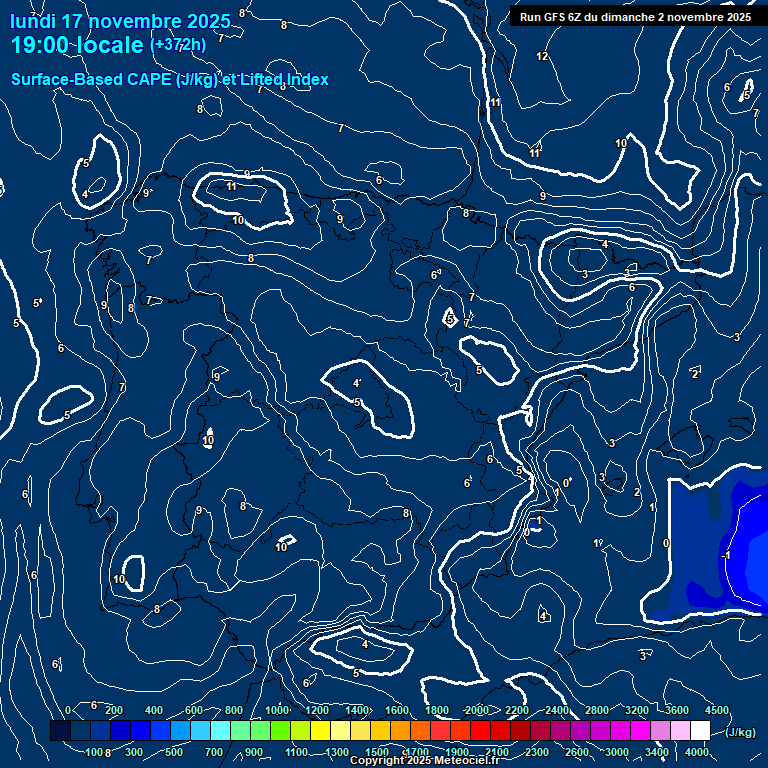
Task: Click the "1900" label below the scale
Action: (457, 752)
